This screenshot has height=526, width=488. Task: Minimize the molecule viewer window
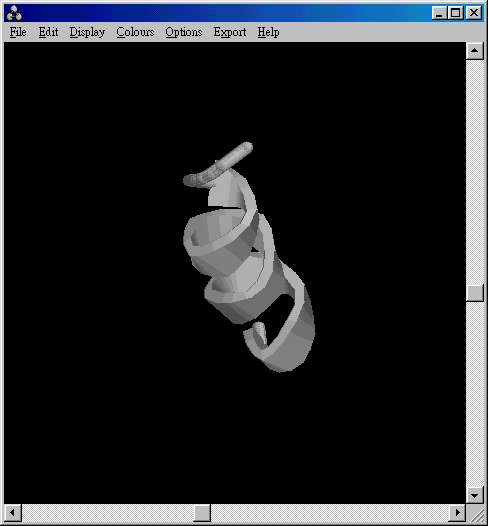click(439, 13)
